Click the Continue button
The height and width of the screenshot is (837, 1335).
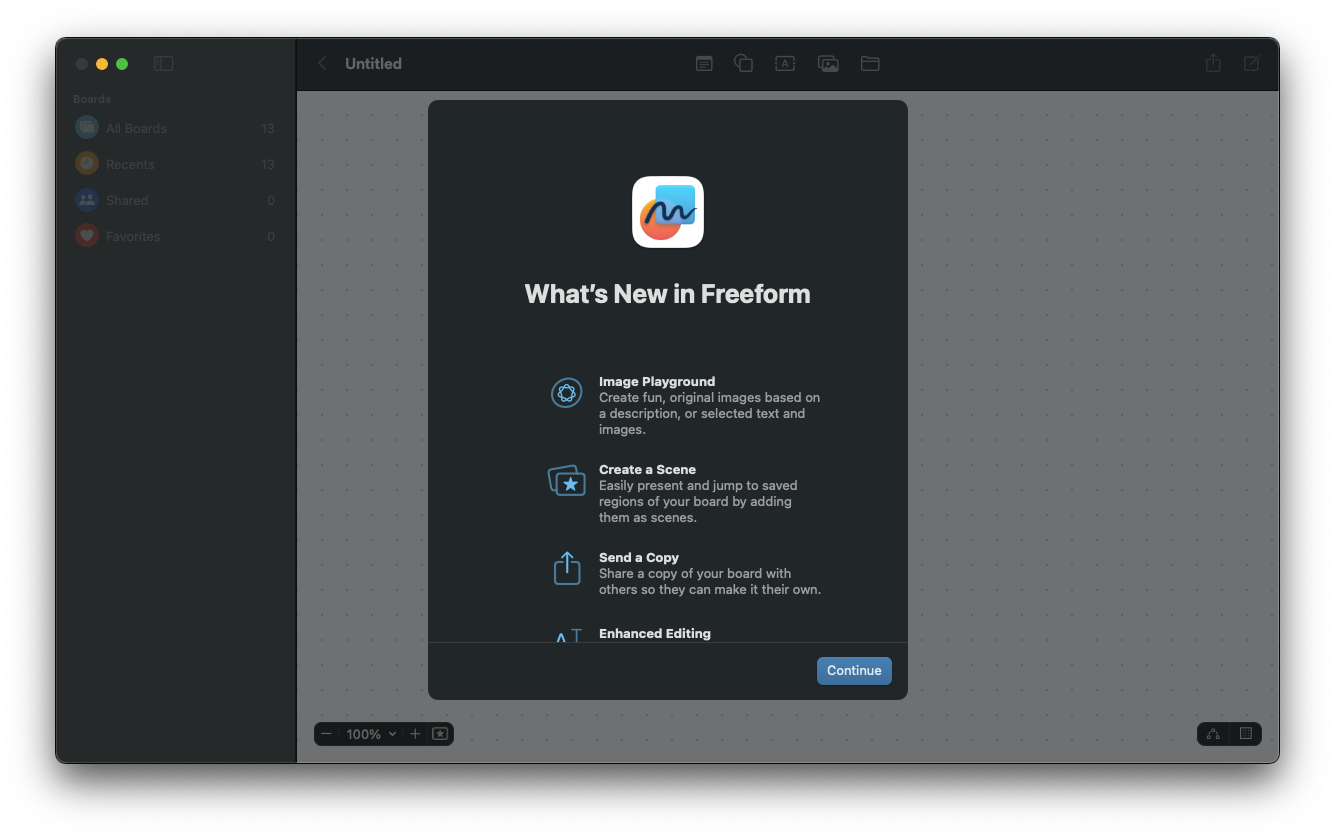[x=854, y=670]
